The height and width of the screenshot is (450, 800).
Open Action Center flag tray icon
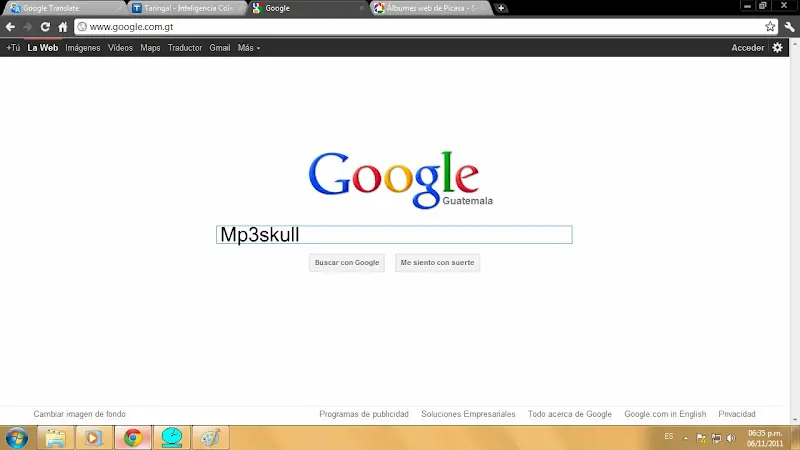coord(701,438)
